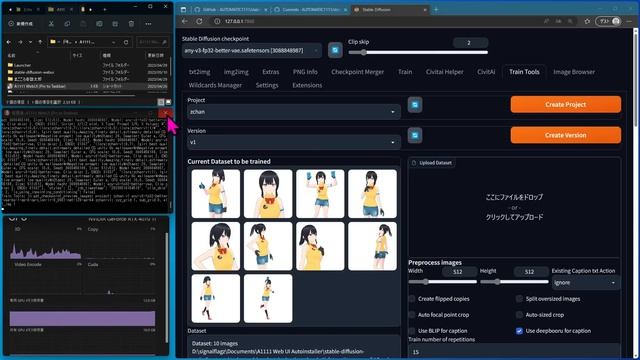Adjust the Height slider
640x360 pixels.
pyautogui.click(x=514, y=282)
